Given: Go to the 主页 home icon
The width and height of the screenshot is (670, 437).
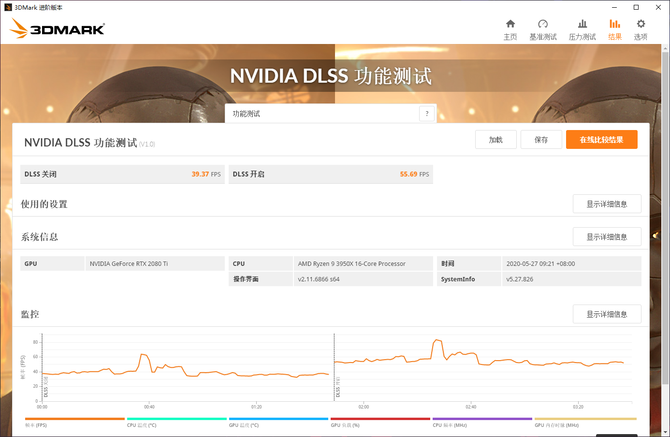Looking at the screenshot, I should point(510,29).
